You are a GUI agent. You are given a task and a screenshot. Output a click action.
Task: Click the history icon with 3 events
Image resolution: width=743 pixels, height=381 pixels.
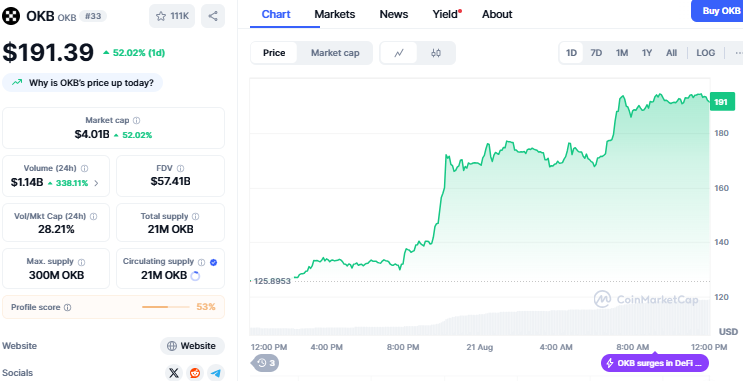265,363
